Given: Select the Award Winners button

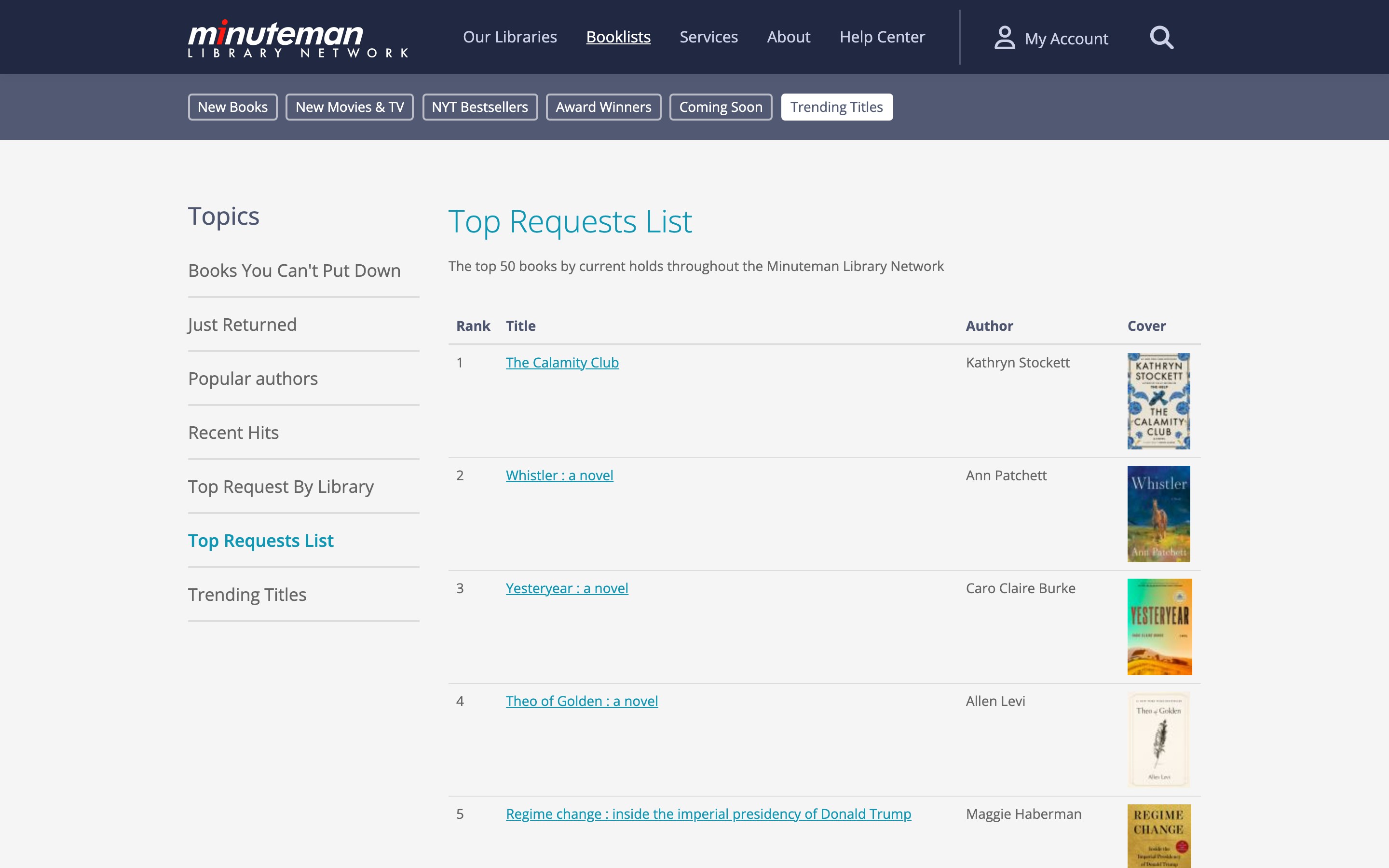Looking at the screenshot, I should tap(603, 107).
